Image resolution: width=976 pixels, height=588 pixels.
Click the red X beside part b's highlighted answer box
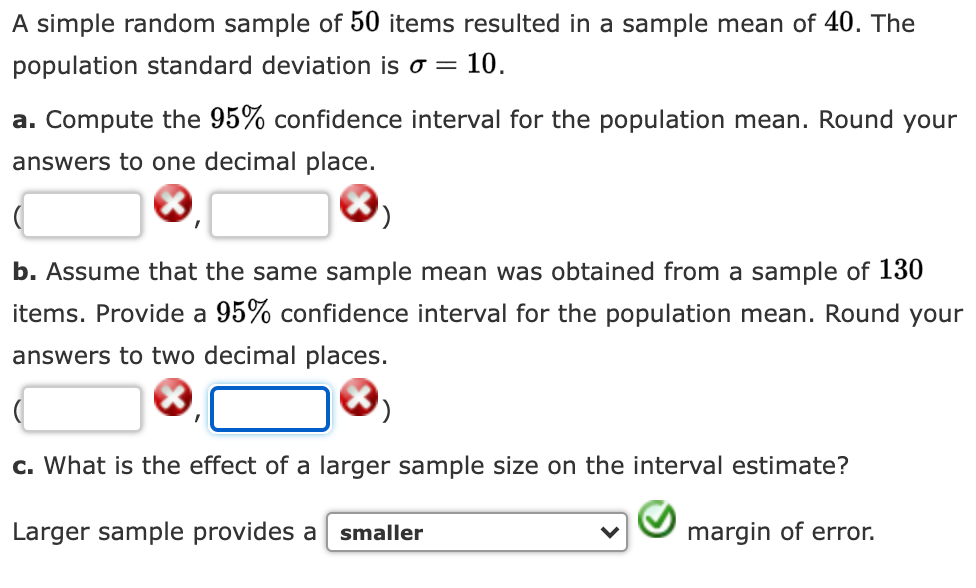(x=361, y=396)
